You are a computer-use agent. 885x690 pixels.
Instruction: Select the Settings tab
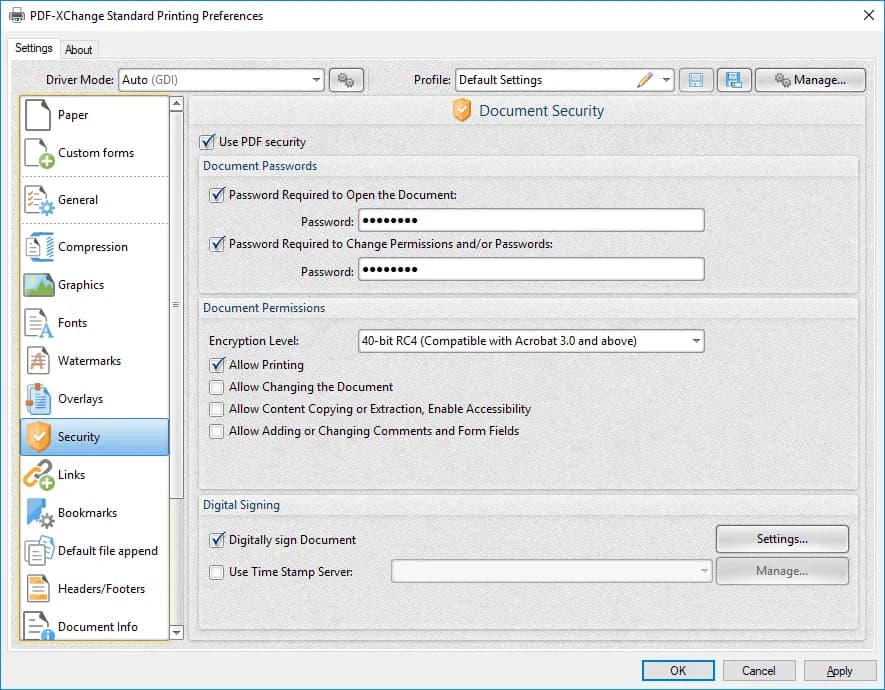33,48
